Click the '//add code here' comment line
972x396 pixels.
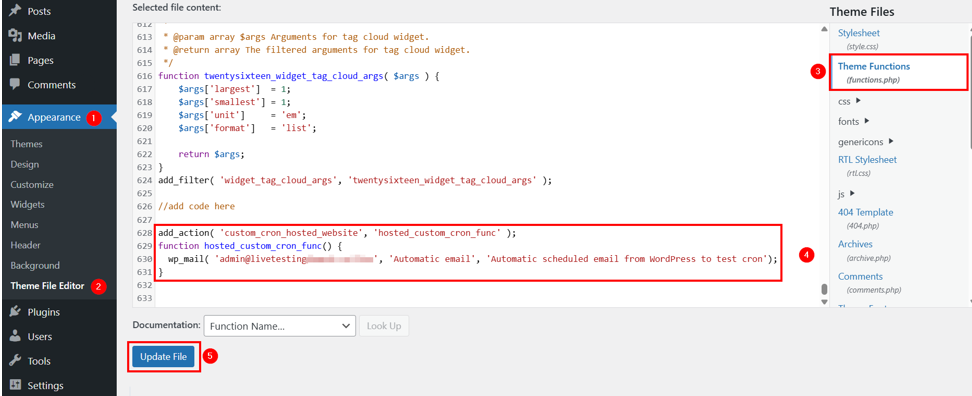197,206
